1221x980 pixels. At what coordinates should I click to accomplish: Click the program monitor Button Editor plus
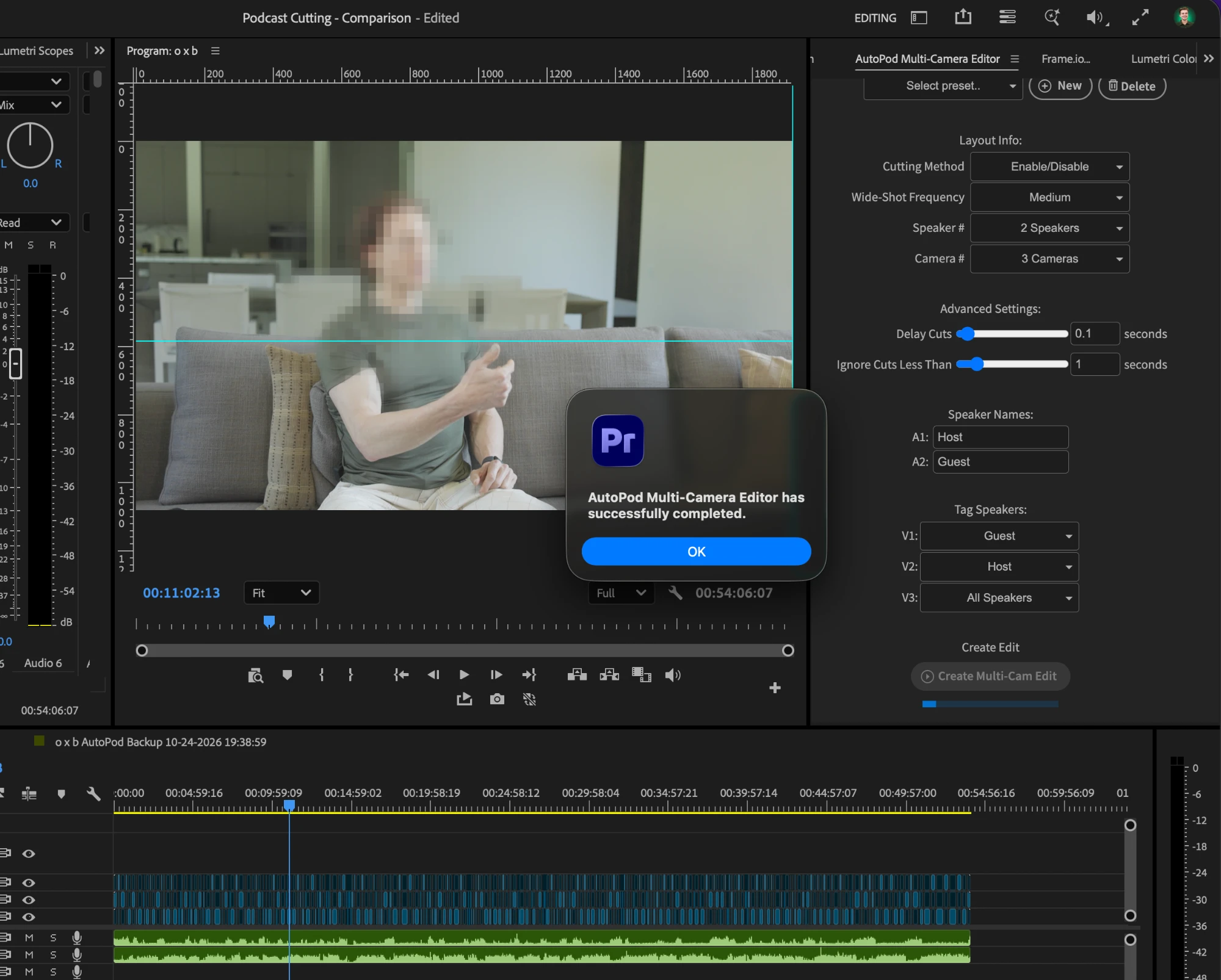pos(775,688)
